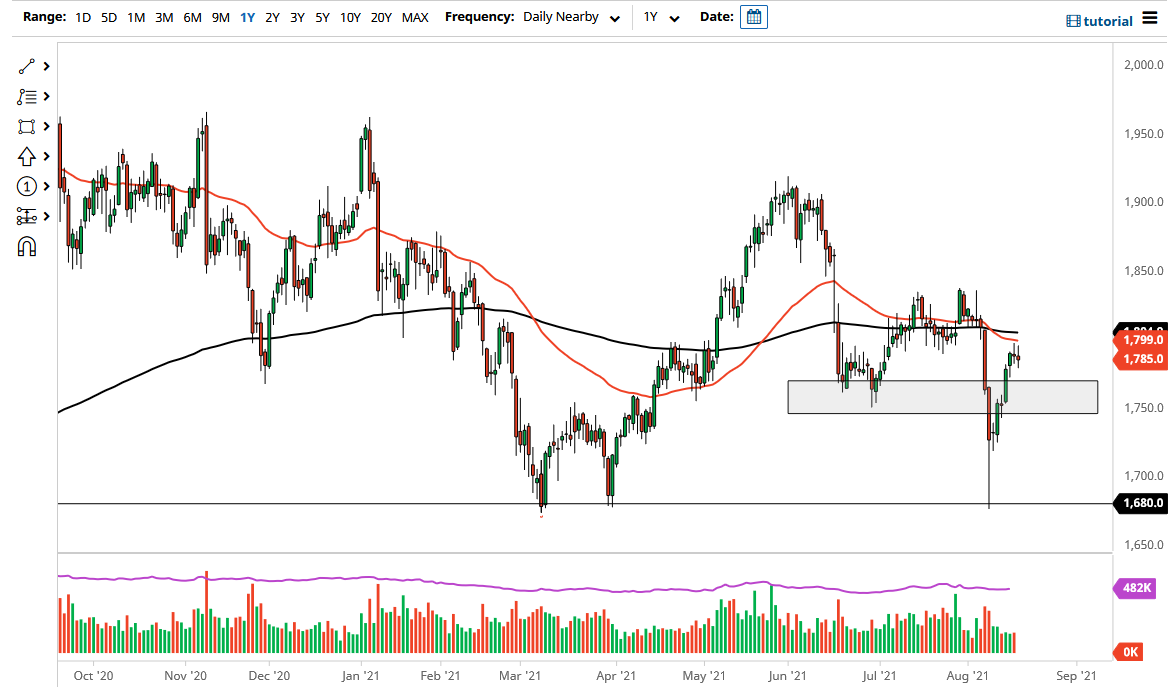Set range to 1M

coord(136,17)
